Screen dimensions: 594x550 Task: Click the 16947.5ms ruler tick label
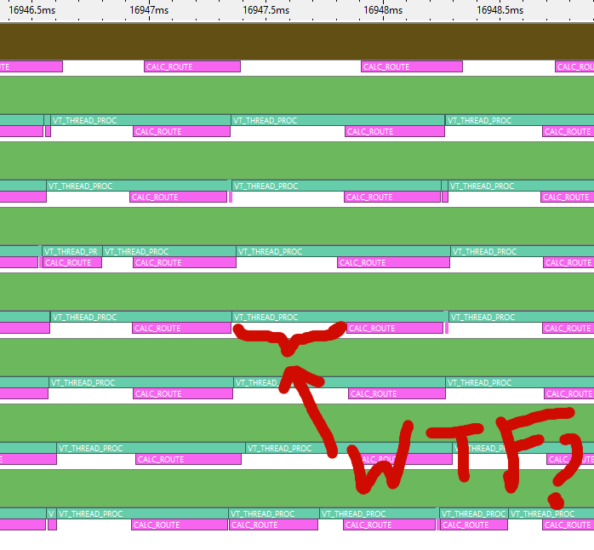pos(266,10)
